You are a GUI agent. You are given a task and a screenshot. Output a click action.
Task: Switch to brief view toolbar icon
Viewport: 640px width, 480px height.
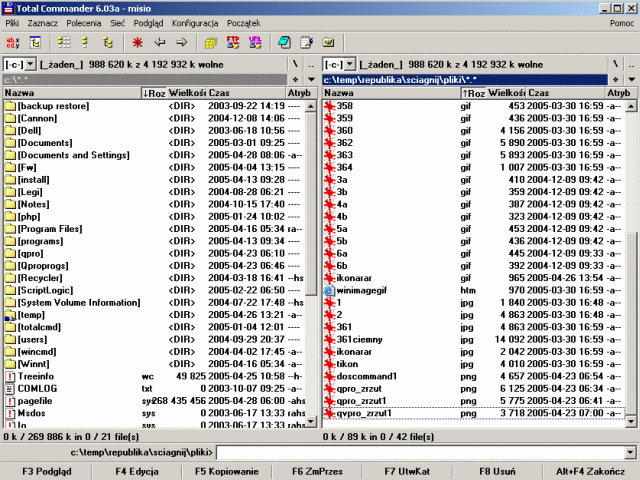click(x=63, y=42)
